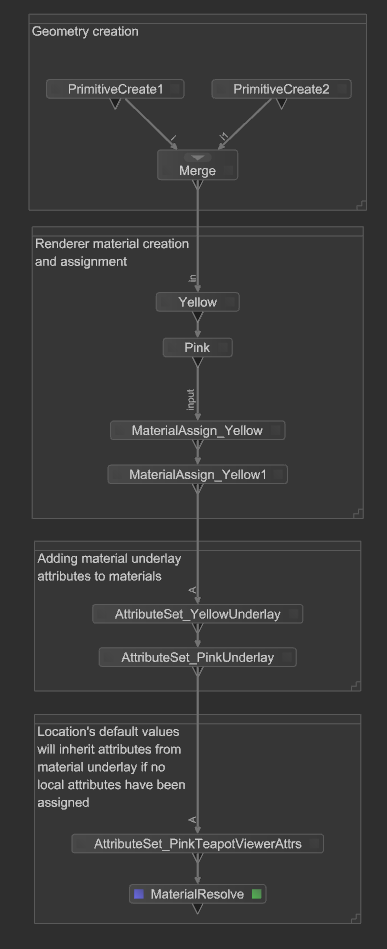
Task: Select the MaterialAssign_Yellow1 node
Action: point(197,474)
